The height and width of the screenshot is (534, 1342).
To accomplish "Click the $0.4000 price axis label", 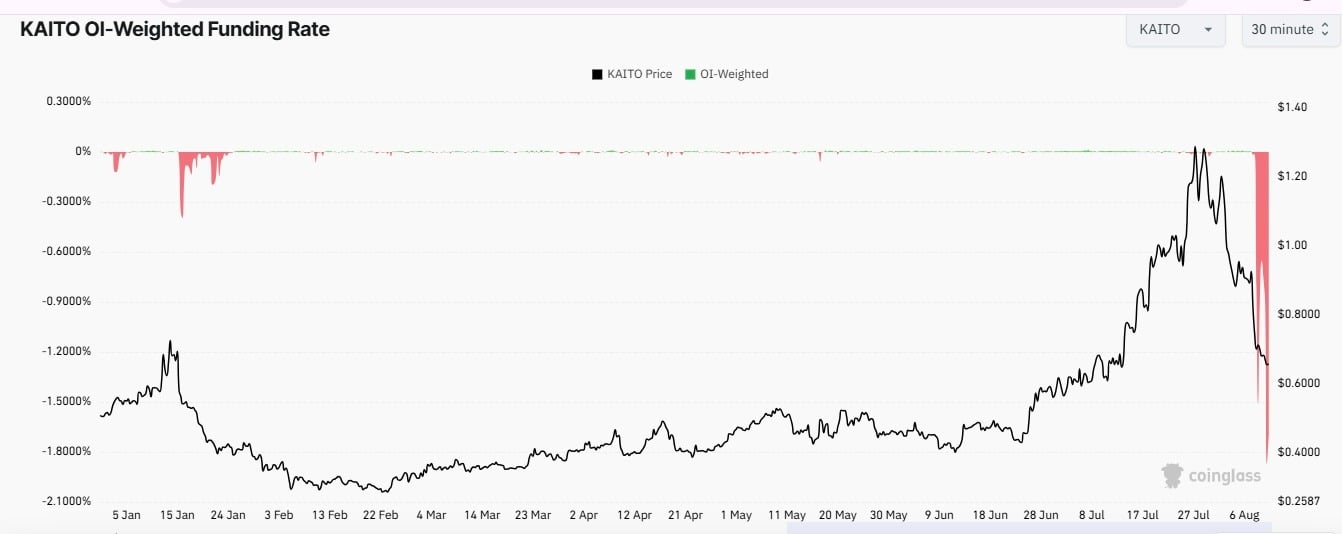I will click(1299, 453).
